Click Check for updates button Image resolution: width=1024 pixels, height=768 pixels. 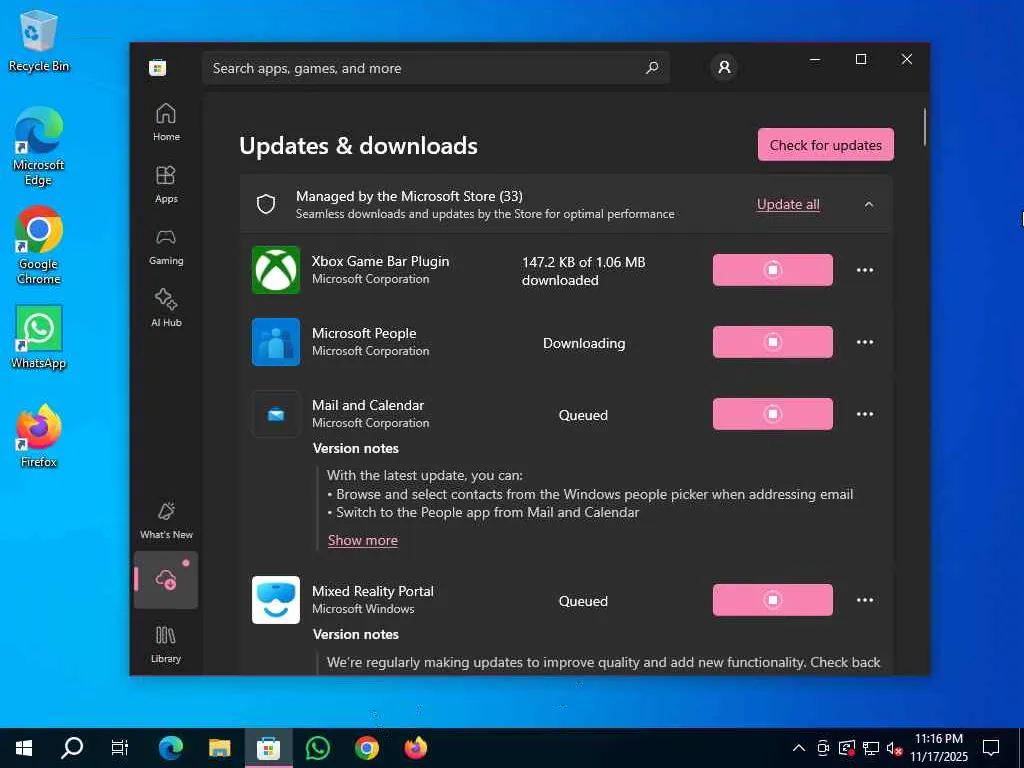coord(825,145)
